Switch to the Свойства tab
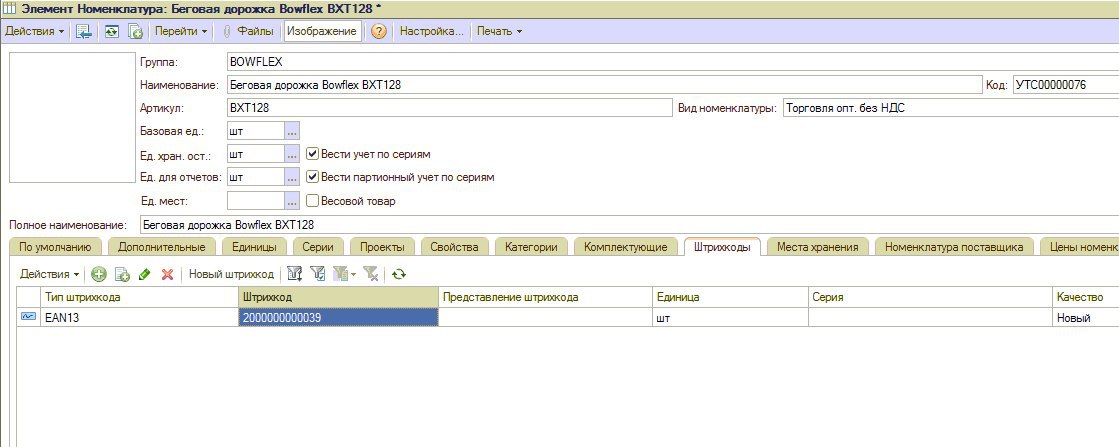This screenshot has height=447, width=1119. tap(454, 247)
